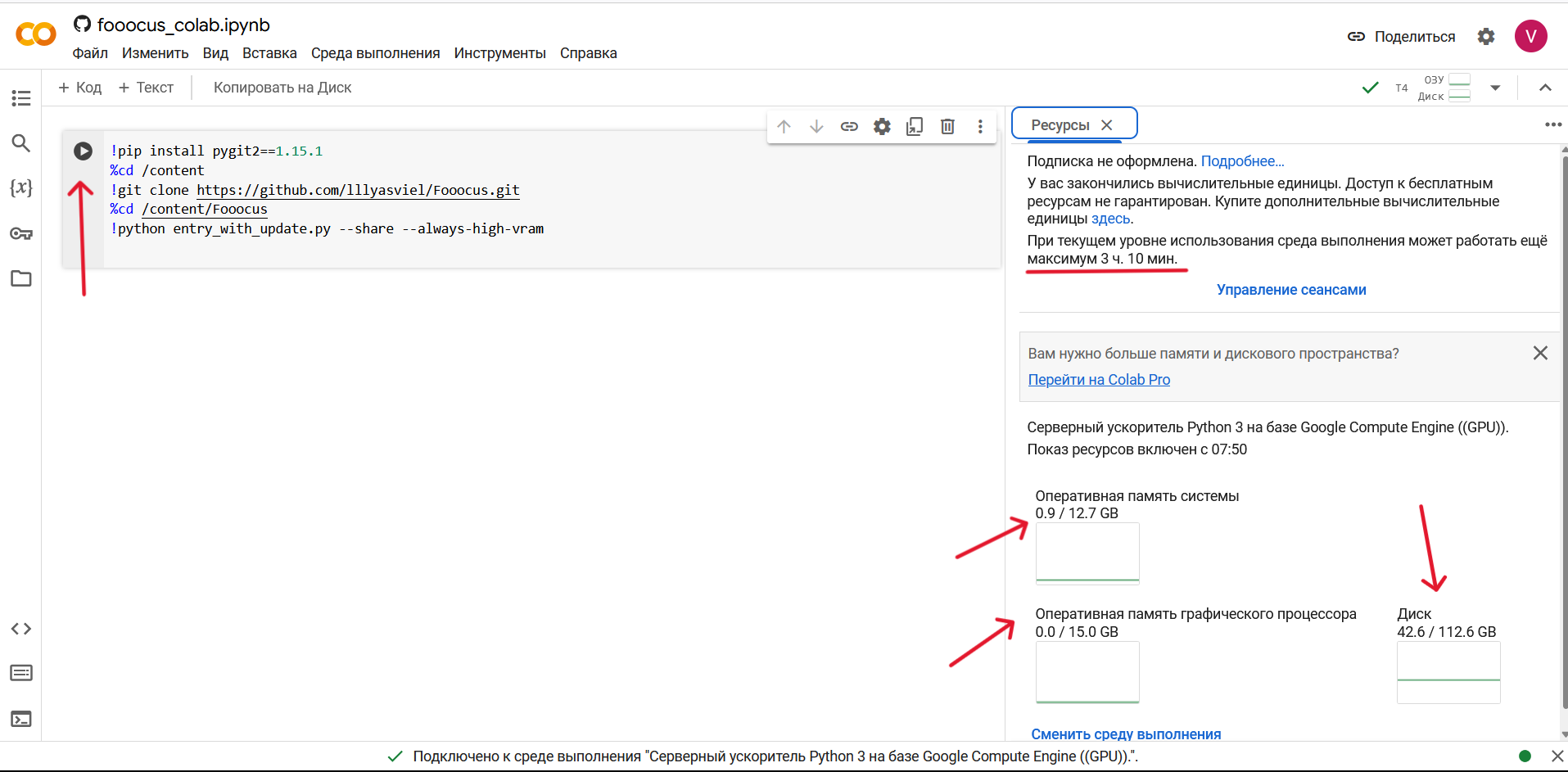This screenshot has width=1568, height=772.
Task: Open command palette sidebar icon
Action: pyautogui.click(x=21, y=673)
